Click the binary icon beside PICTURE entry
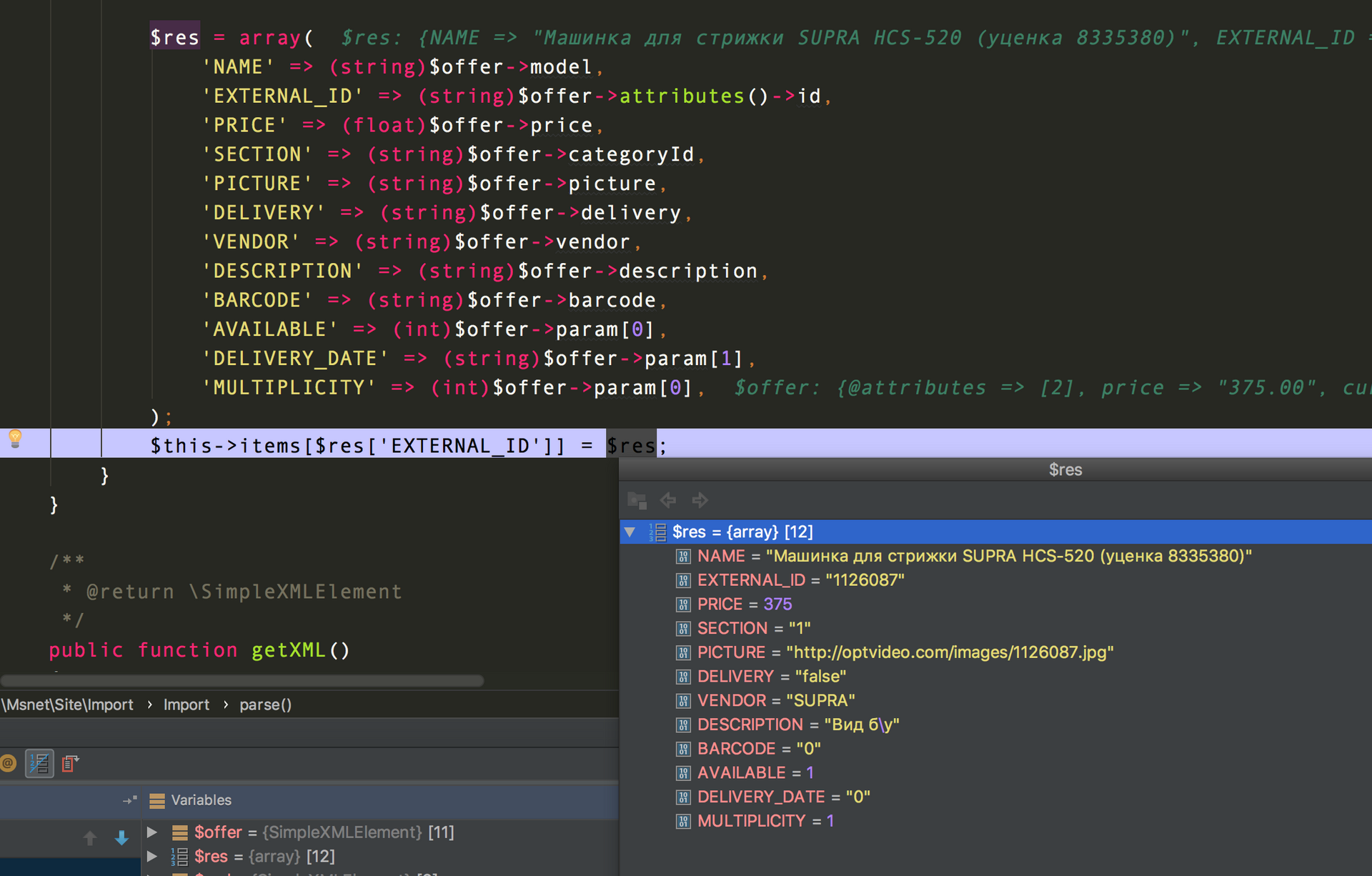Viewport: 1372px width, 876px height. point(683,652)
